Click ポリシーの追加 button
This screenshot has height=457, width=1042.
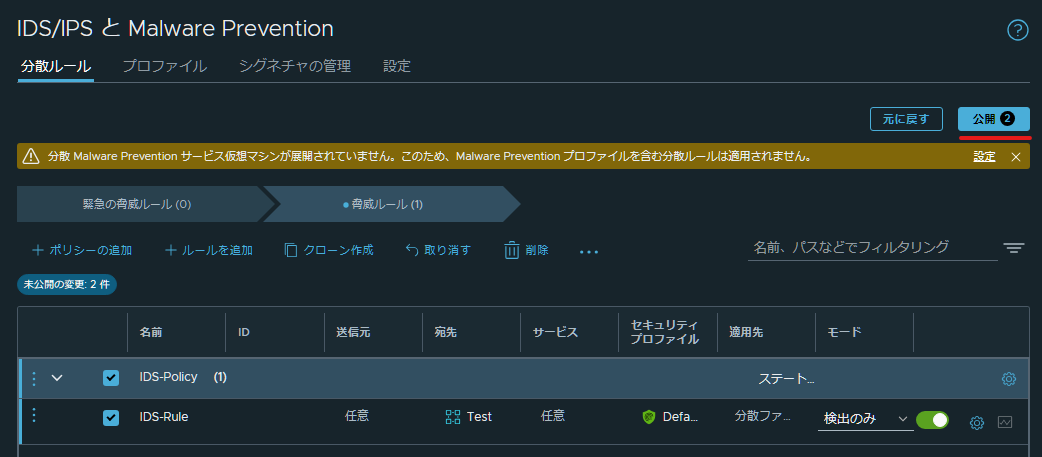pyautogui.click(x=82, y=250)
